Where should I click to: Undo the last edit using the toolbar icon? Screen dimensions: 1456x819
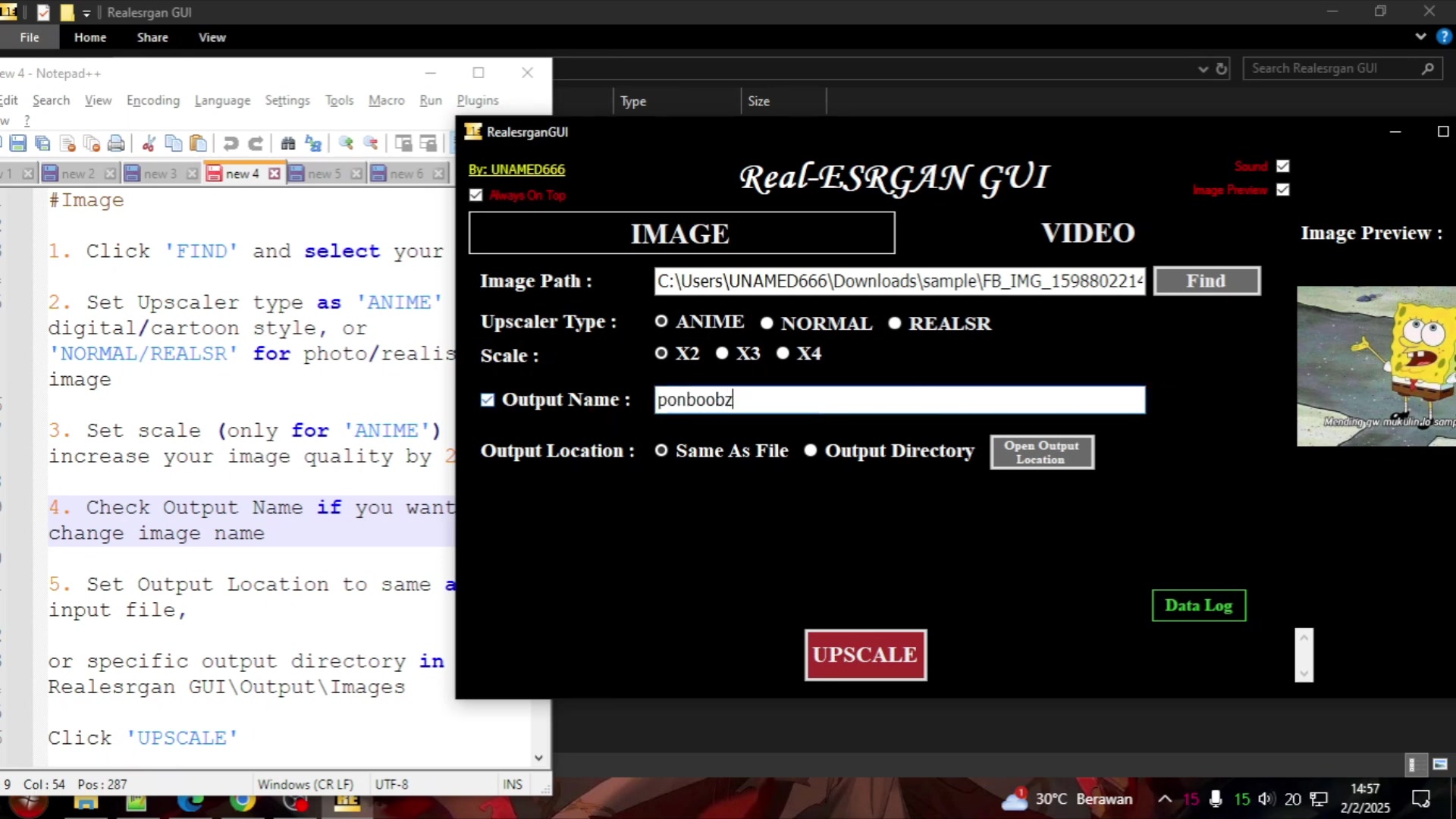231,143
